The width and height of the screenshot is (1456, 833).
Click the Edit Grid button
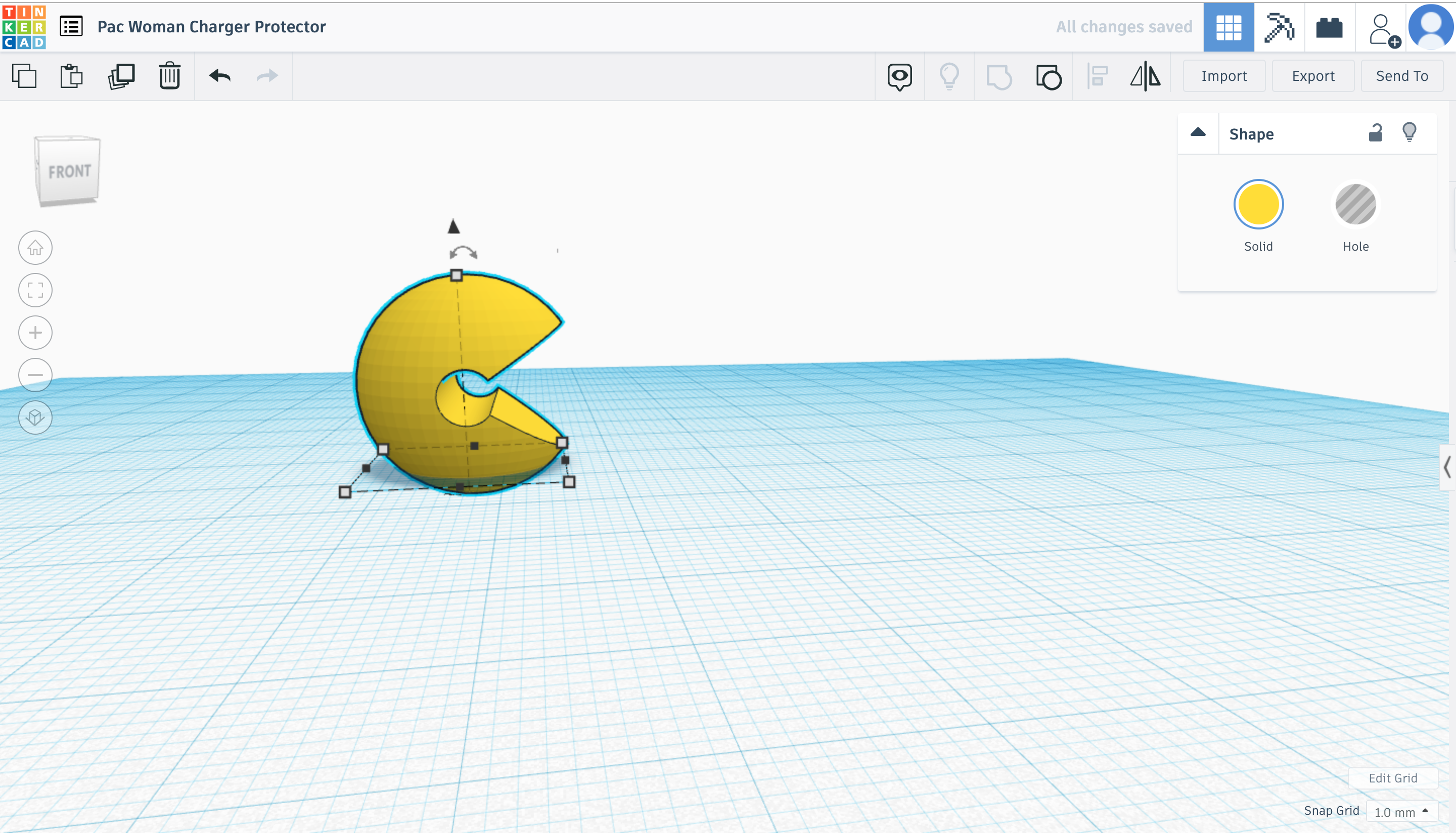point(1392,778)
